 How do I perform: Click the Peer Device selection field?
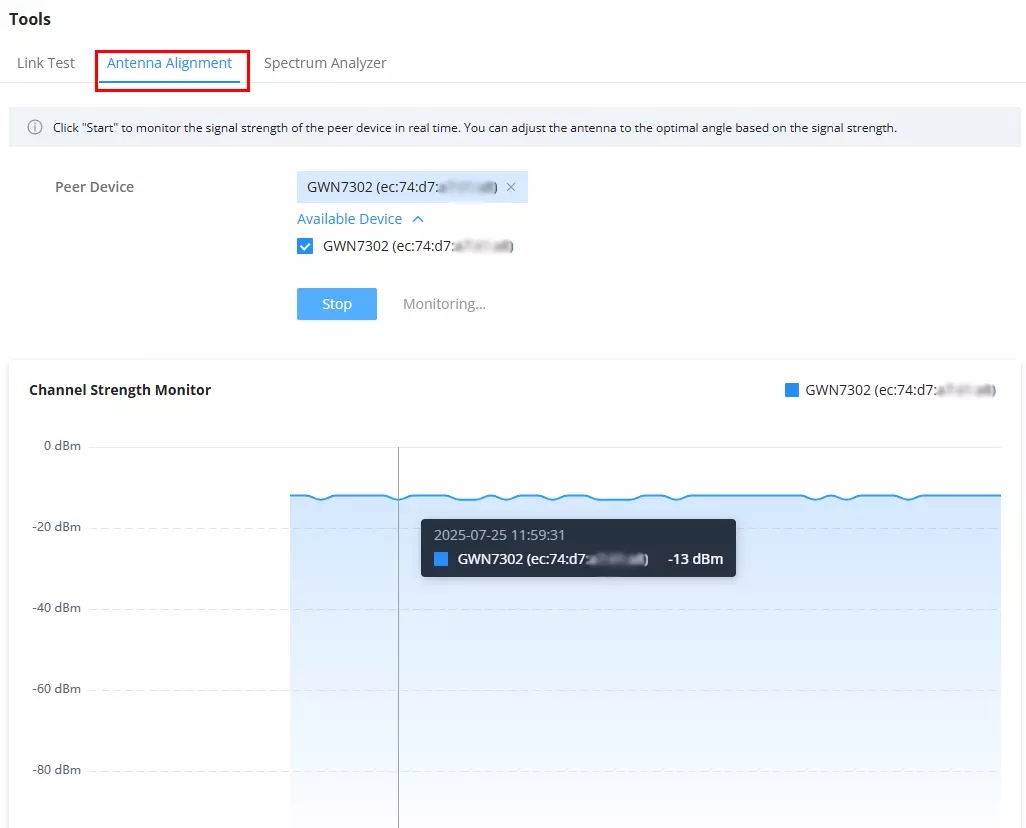click(412, 187)
